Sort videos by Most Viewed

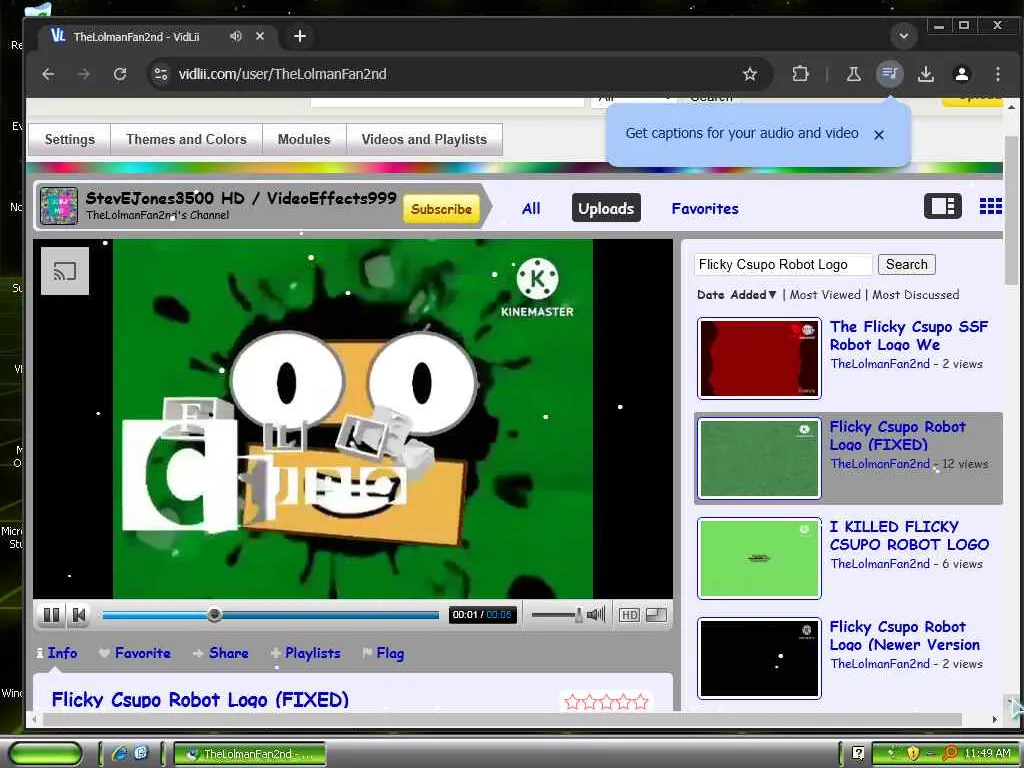tap(825, 295)
